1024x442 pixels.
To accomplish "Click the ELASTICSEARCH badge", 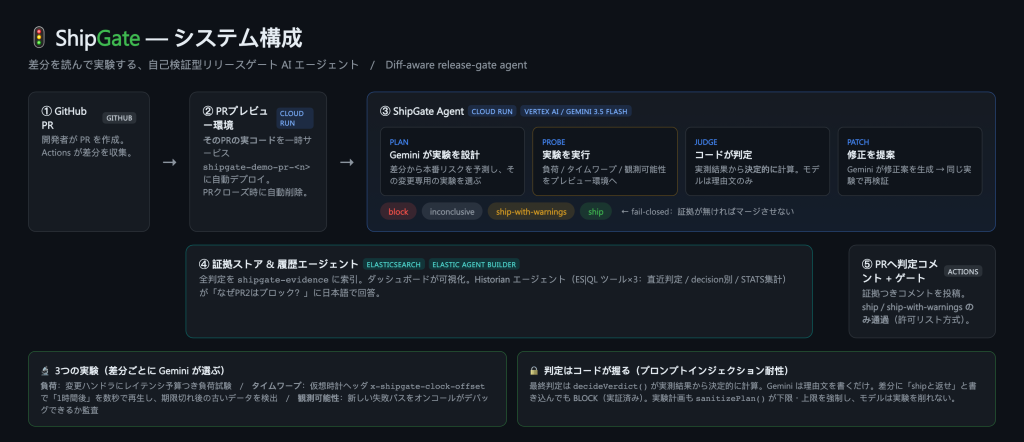I will pyautogui.click(x=394, y=264).
